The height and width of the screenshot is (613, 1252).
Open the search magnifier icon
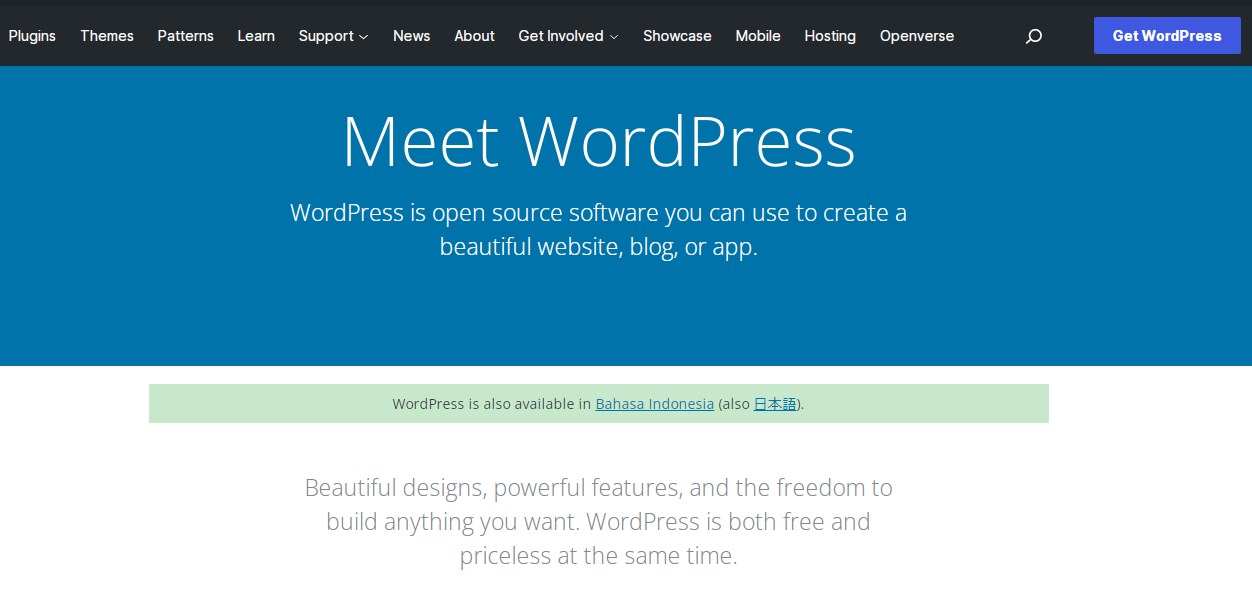1034,36
